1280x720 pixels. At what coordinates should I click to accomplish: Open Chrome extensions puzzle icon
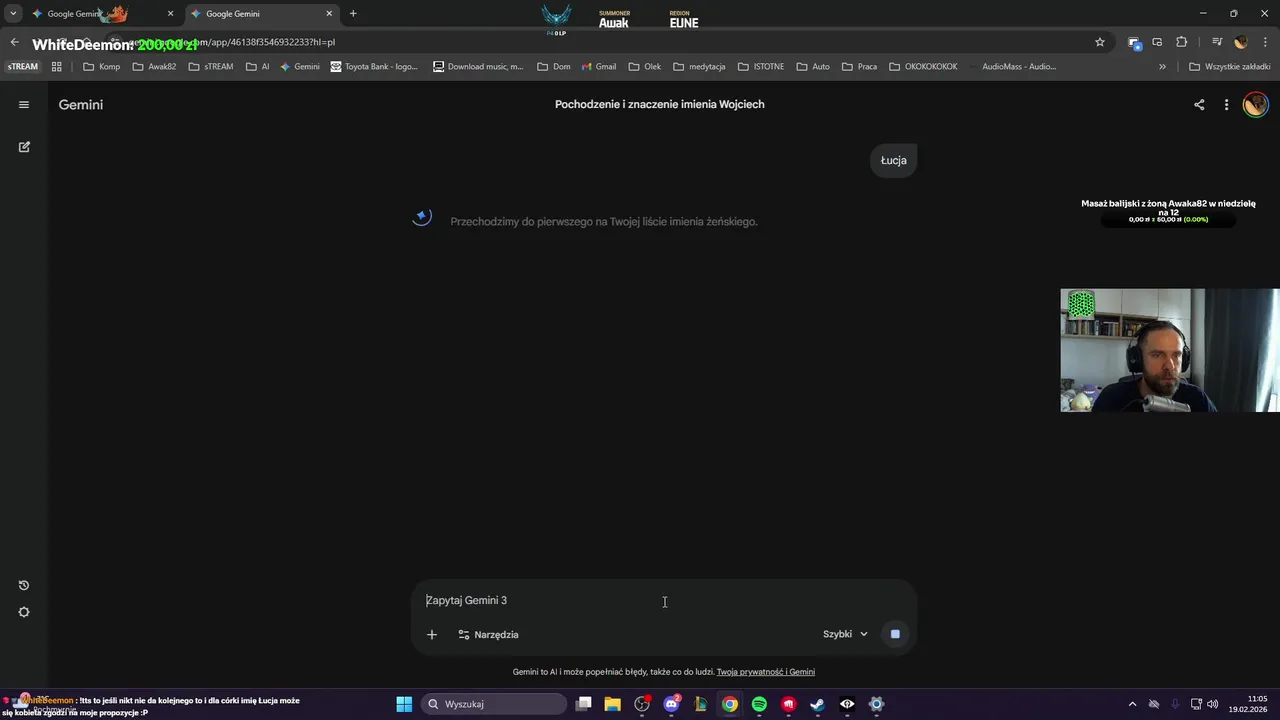(1181, 42)
